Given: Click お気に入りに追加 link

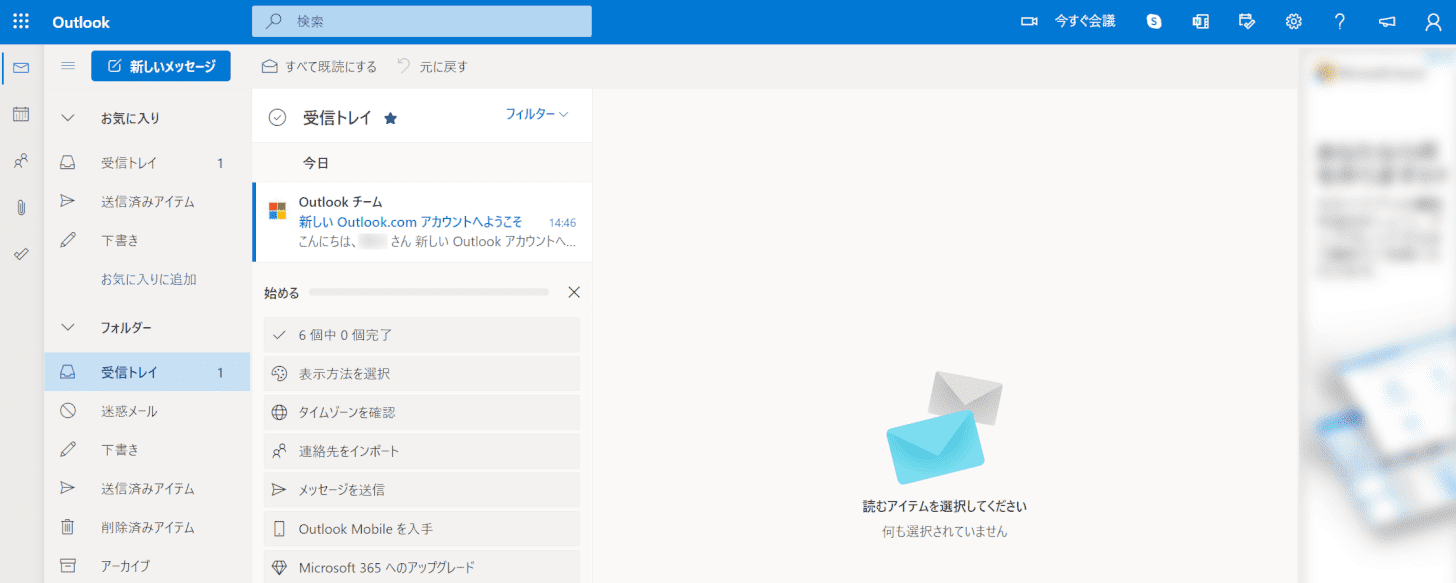Looking at the screenshot, I should [148, 280].
